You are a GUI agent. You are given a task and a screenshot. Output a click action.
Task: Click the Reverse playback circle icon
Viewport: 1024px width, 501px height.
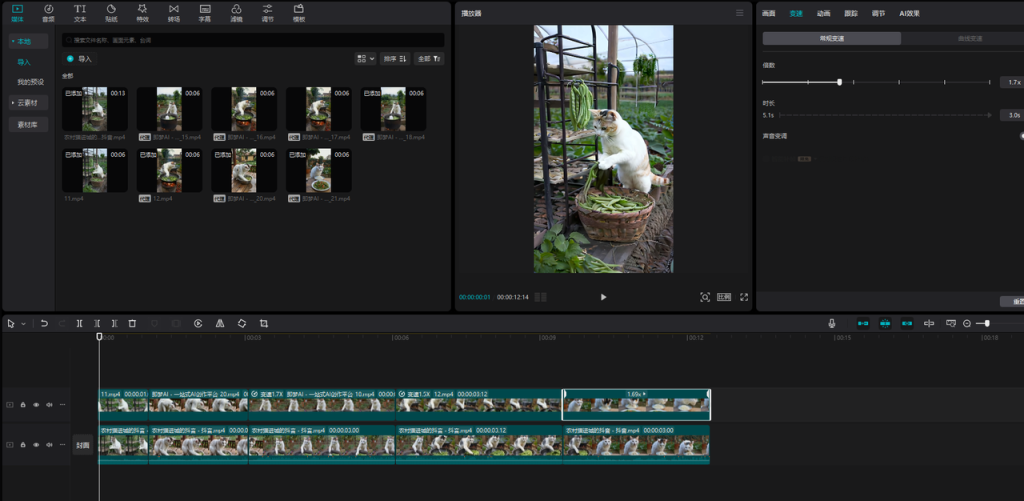click(198, 323)
